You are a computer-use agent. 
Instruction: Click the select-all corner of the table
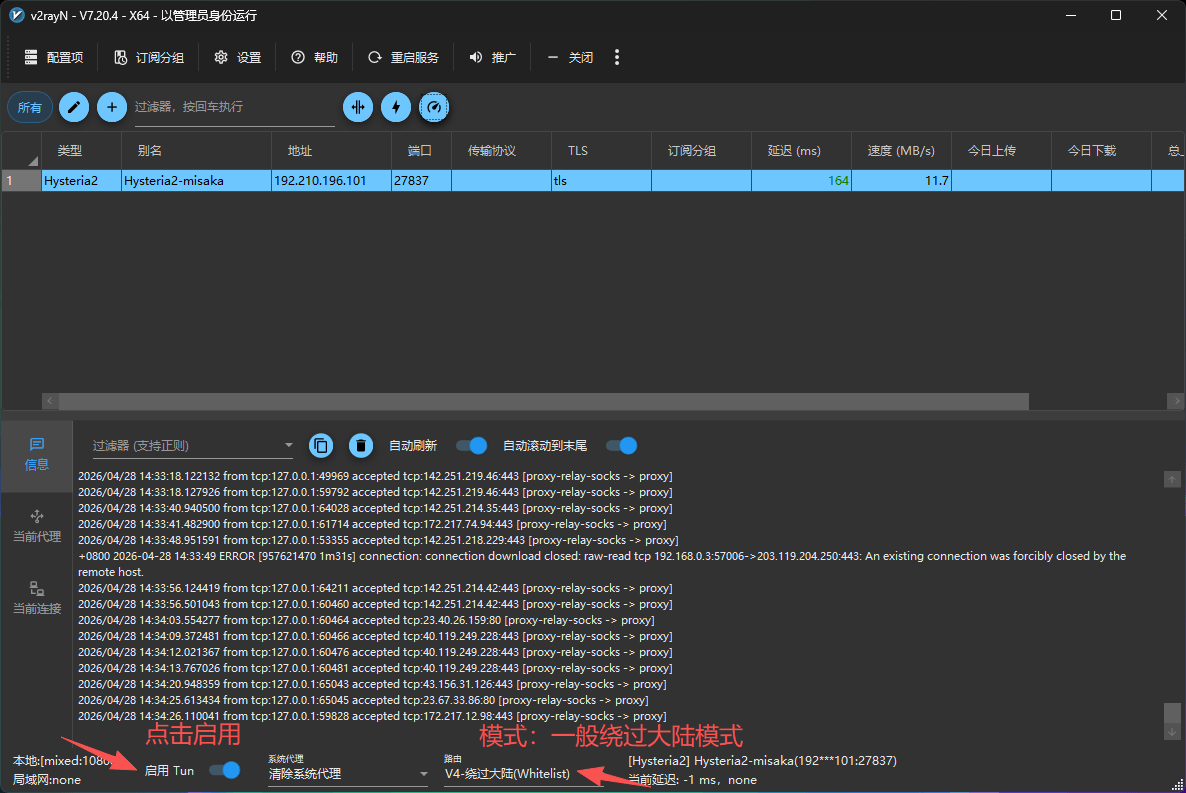tap(21, 151)
